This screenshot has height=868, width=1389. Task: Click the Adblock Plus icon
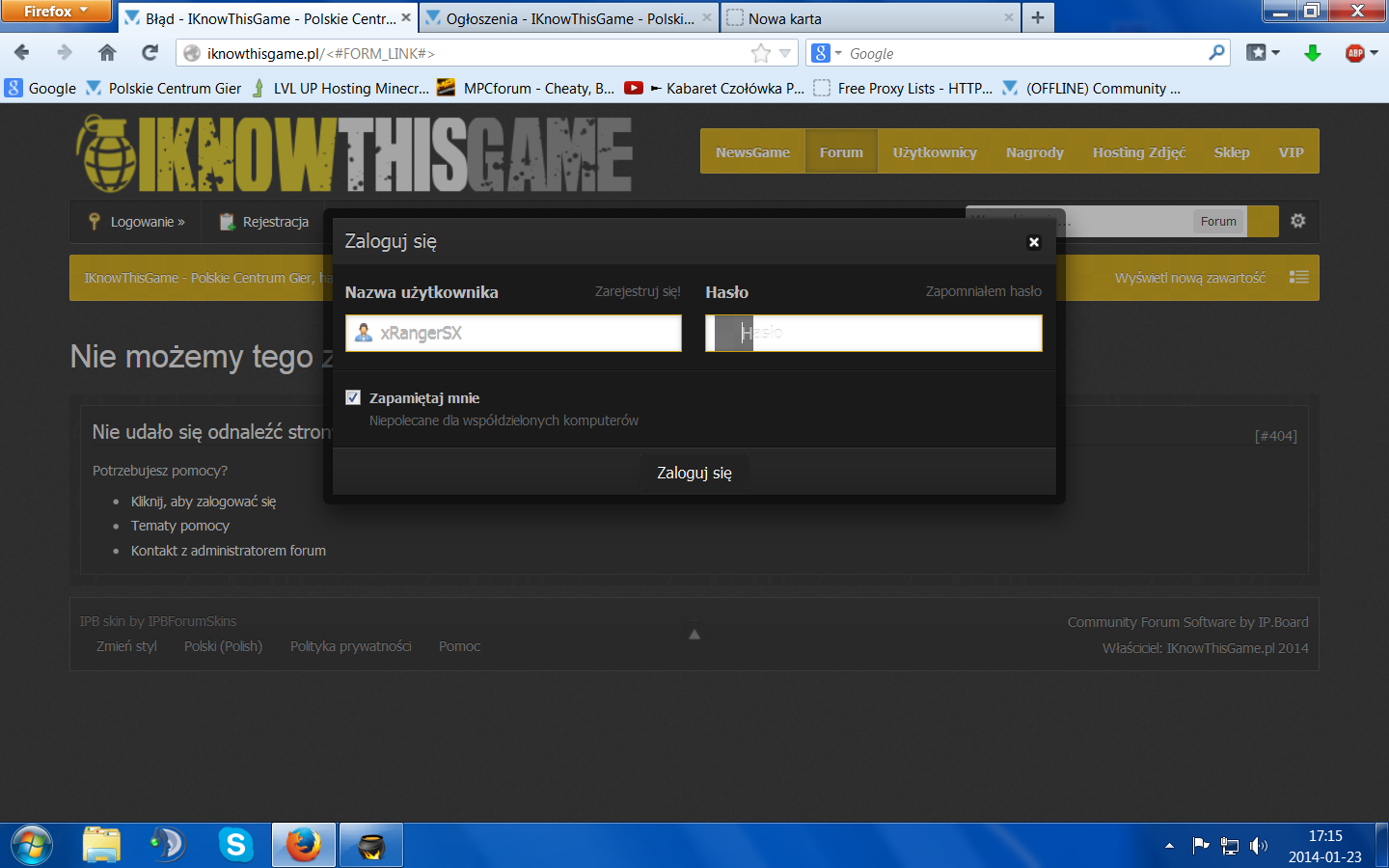point(1355,53)
